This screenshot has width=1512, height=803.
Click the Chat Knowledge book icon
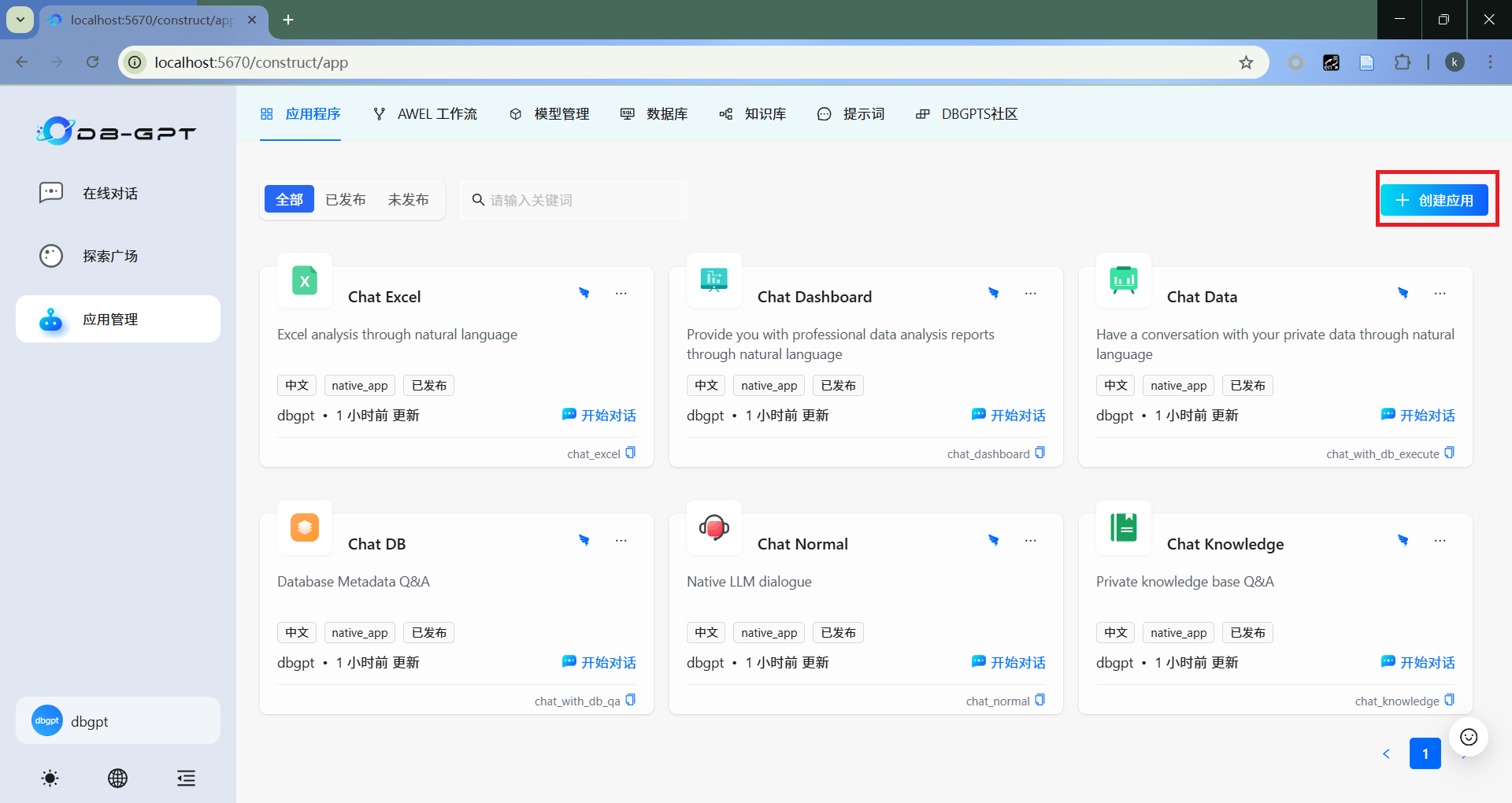[x=1124, y=527]
